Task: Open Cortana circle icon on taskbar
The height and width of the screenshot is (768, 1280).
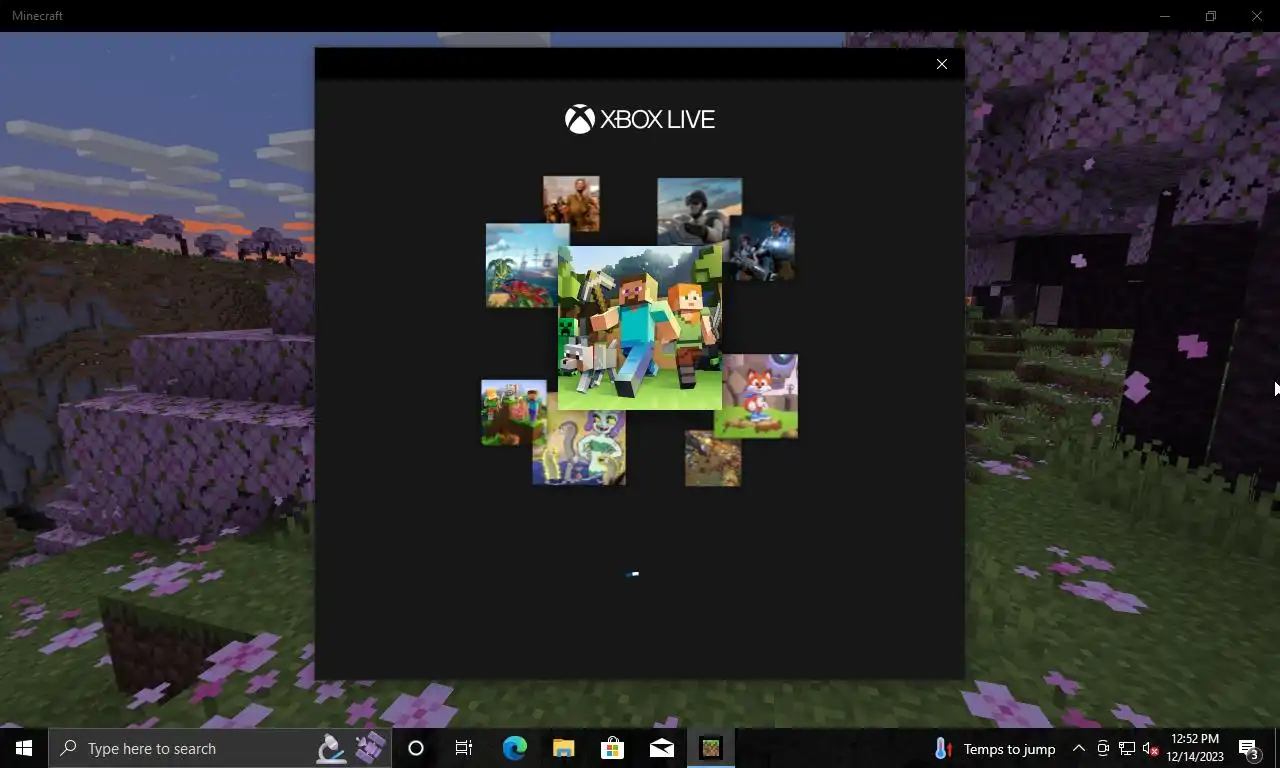Action: click(416, 748)
